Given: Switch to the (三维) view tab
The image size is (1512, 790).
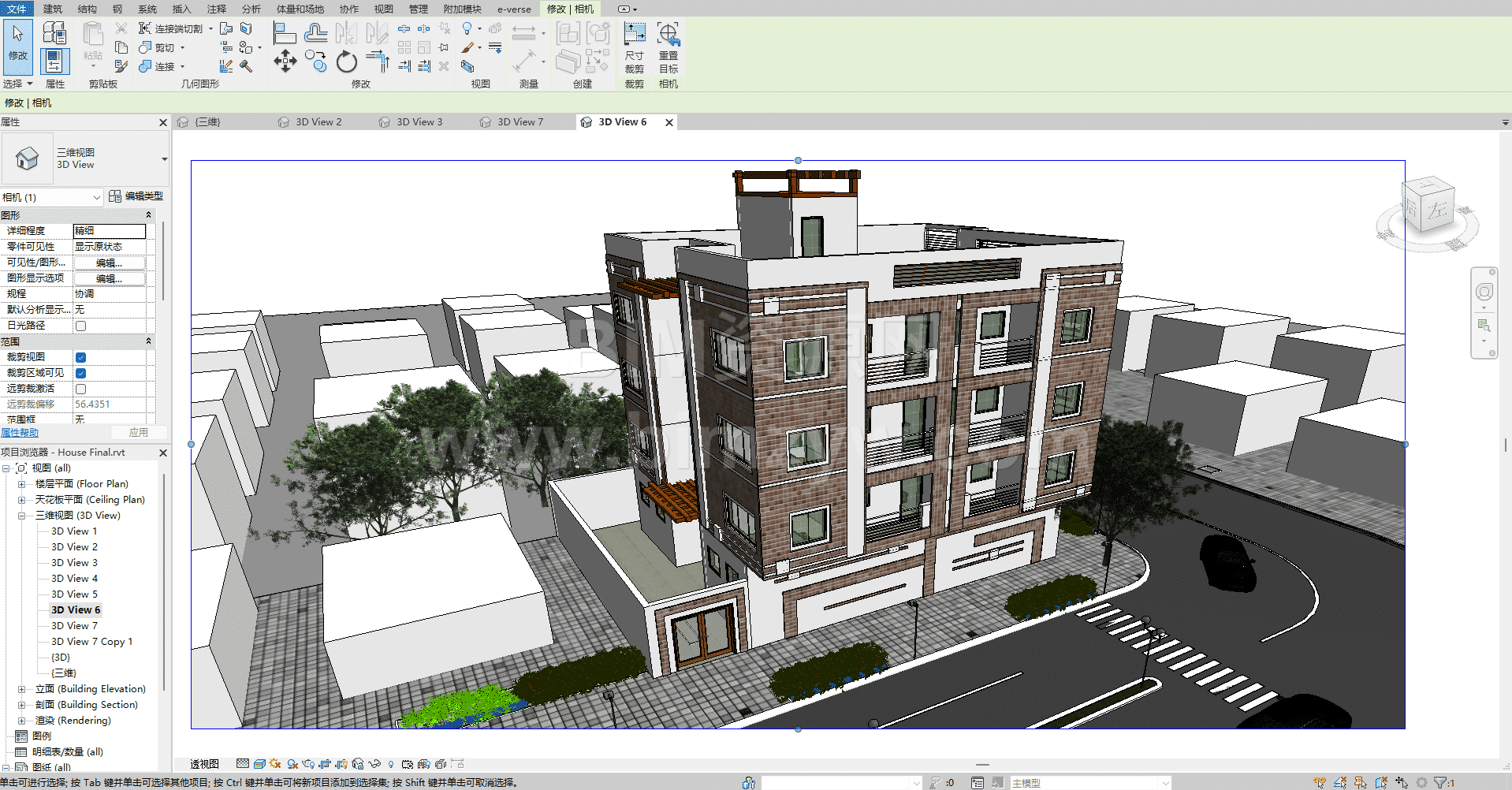Looking at the screenshot, I should point(207,122).
